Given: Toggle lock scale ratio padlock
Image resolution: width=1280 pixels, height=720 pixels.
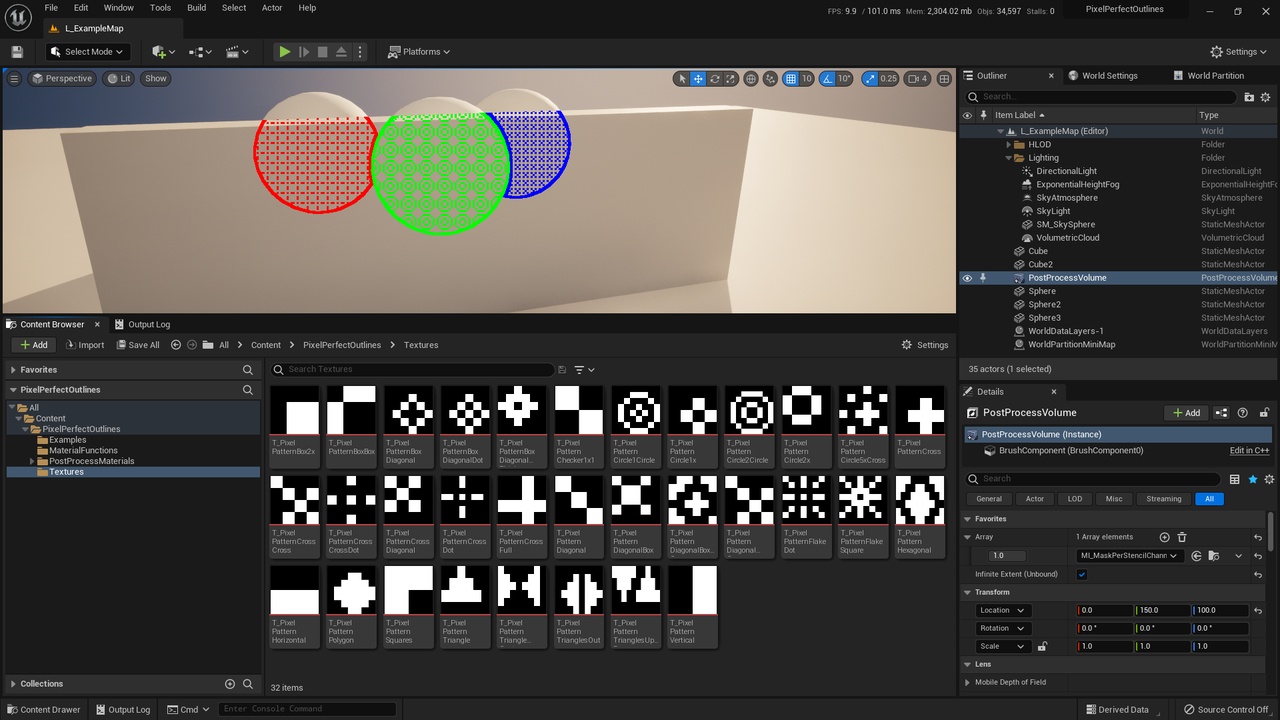Looking at the screenshot, I should pos(1042,646).
